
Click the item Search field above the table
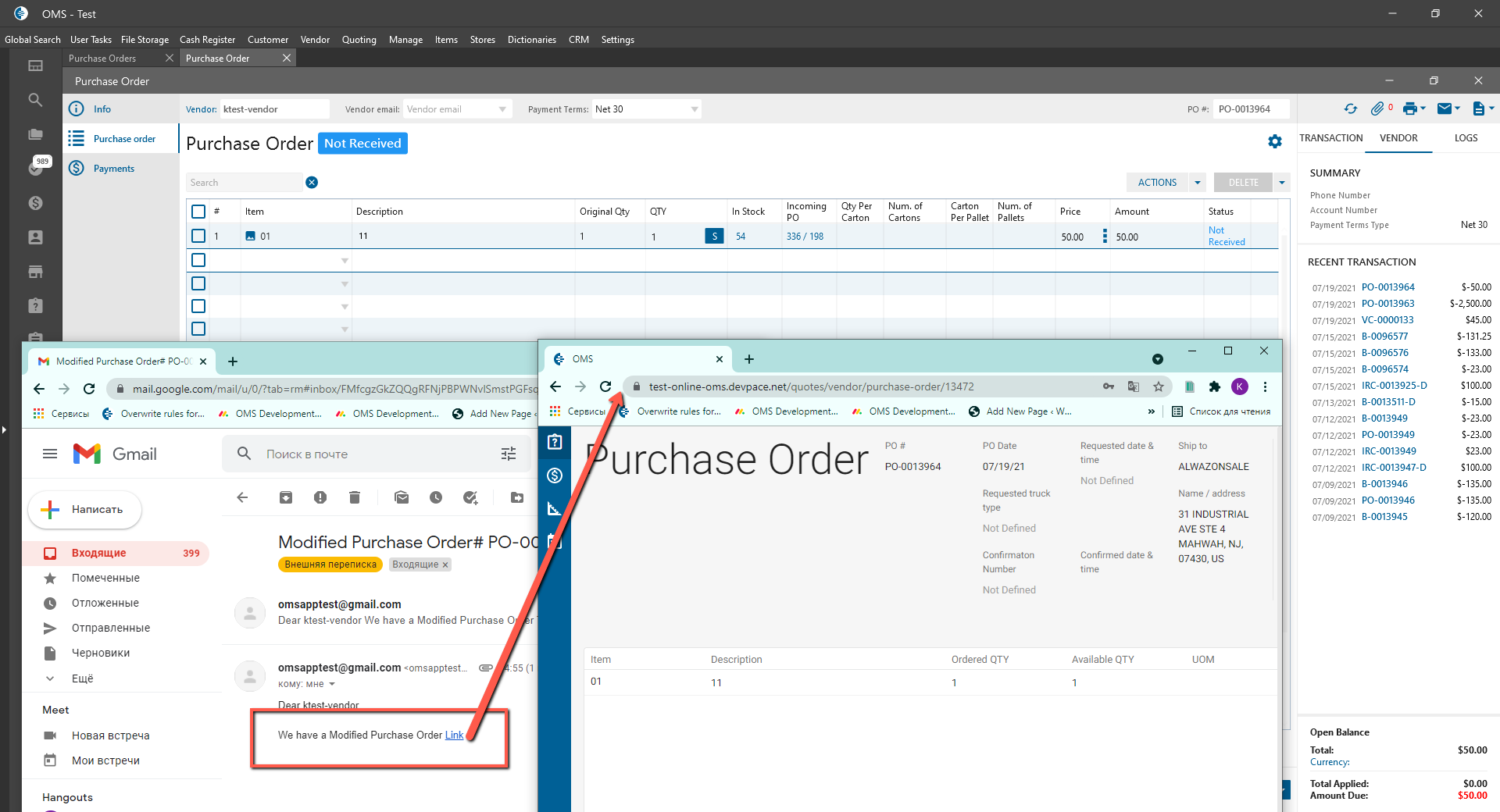point(245,183)
